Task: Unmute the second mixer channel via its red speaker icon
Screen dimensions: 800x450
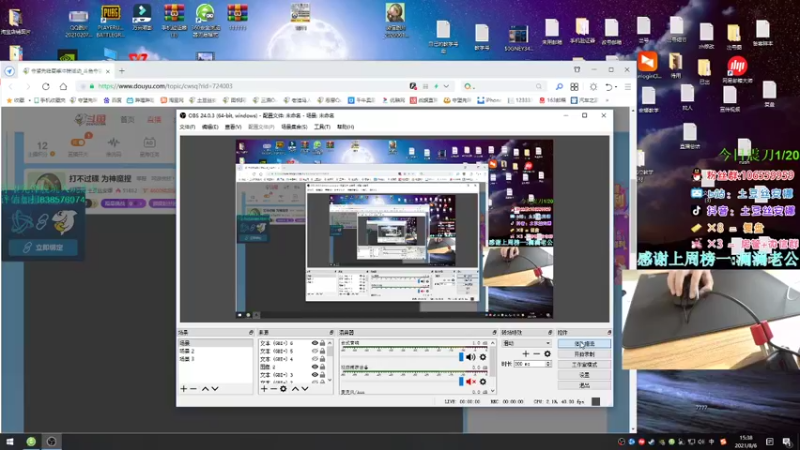Action: 470,382
